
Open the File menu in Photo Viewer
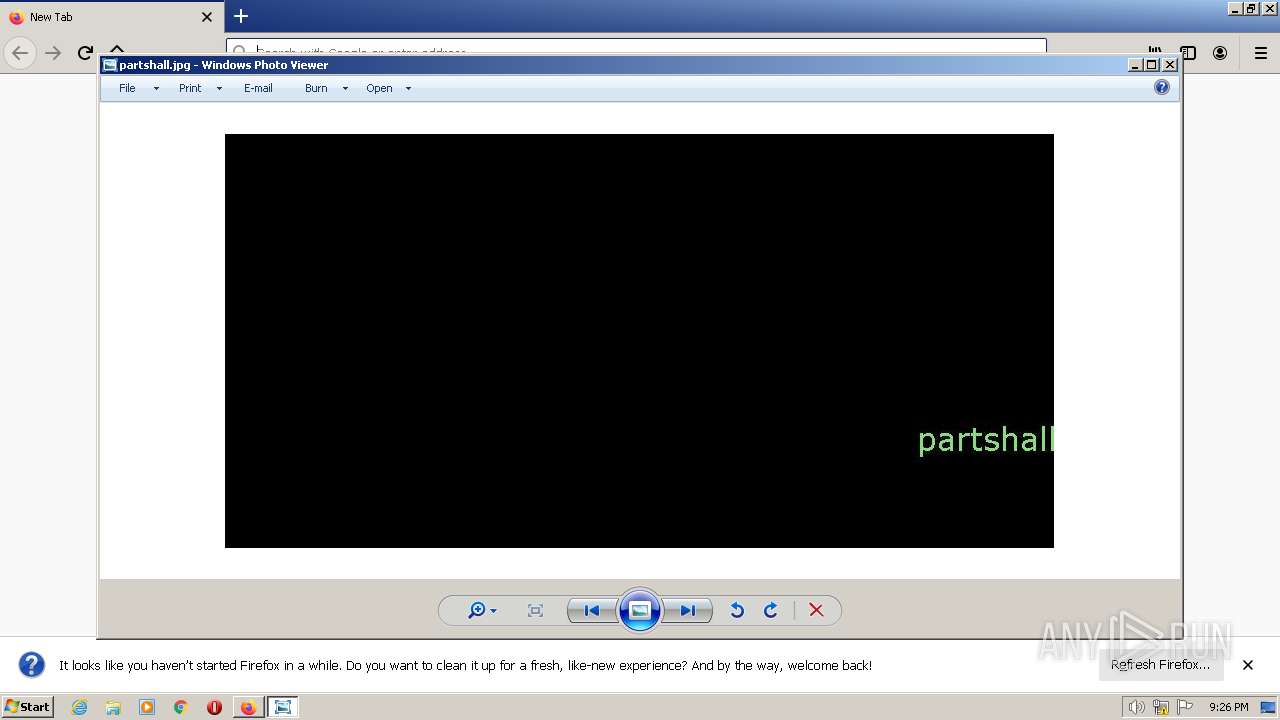(x=127, y=88)
